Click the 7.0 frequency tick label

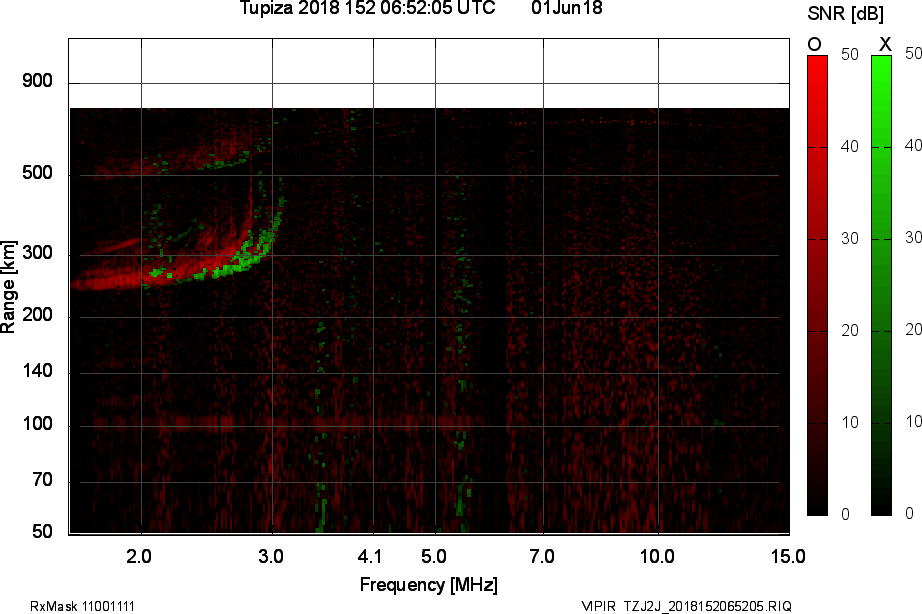pos(542,556)
